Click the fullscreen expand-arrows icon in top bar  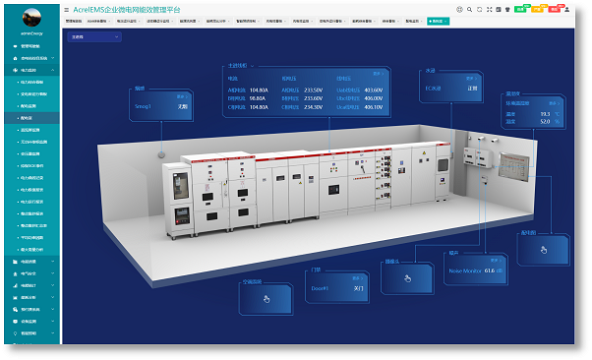coord(489,9)
